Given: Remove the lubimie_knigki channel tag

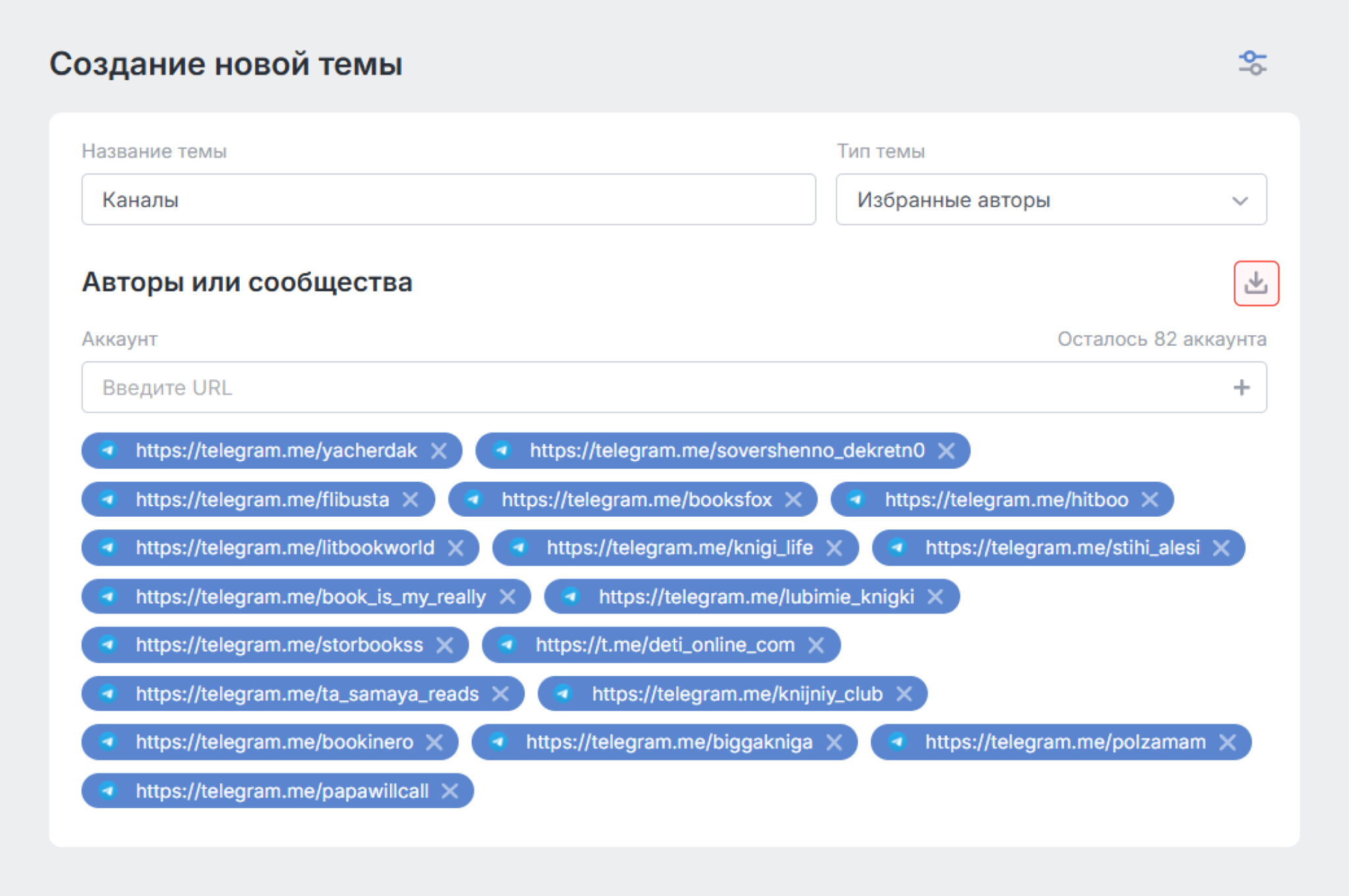Looking at the screenshot, I should (x=935, y=596).
